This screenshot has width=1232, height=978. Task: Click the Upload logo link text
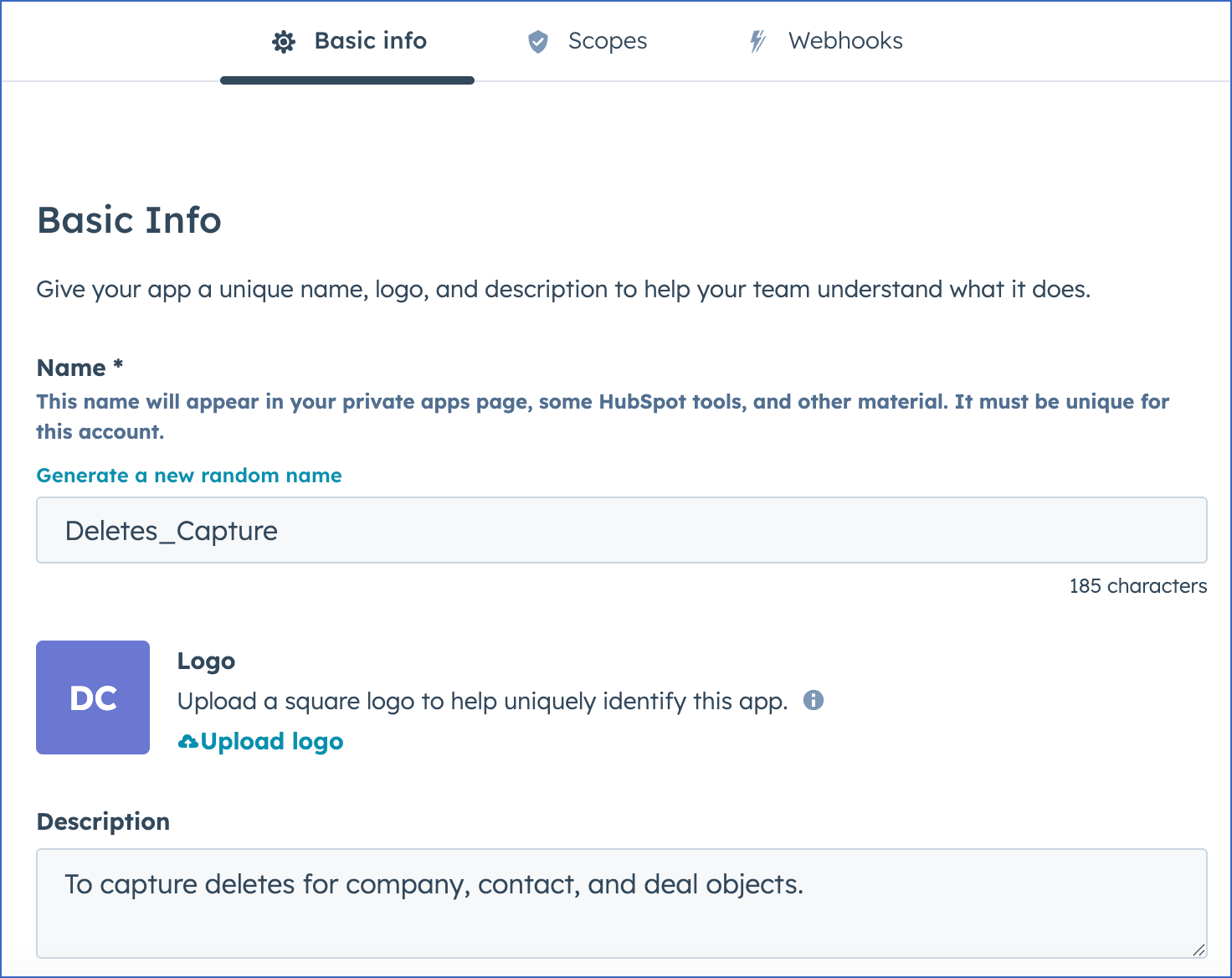click(x=272, y=742)
